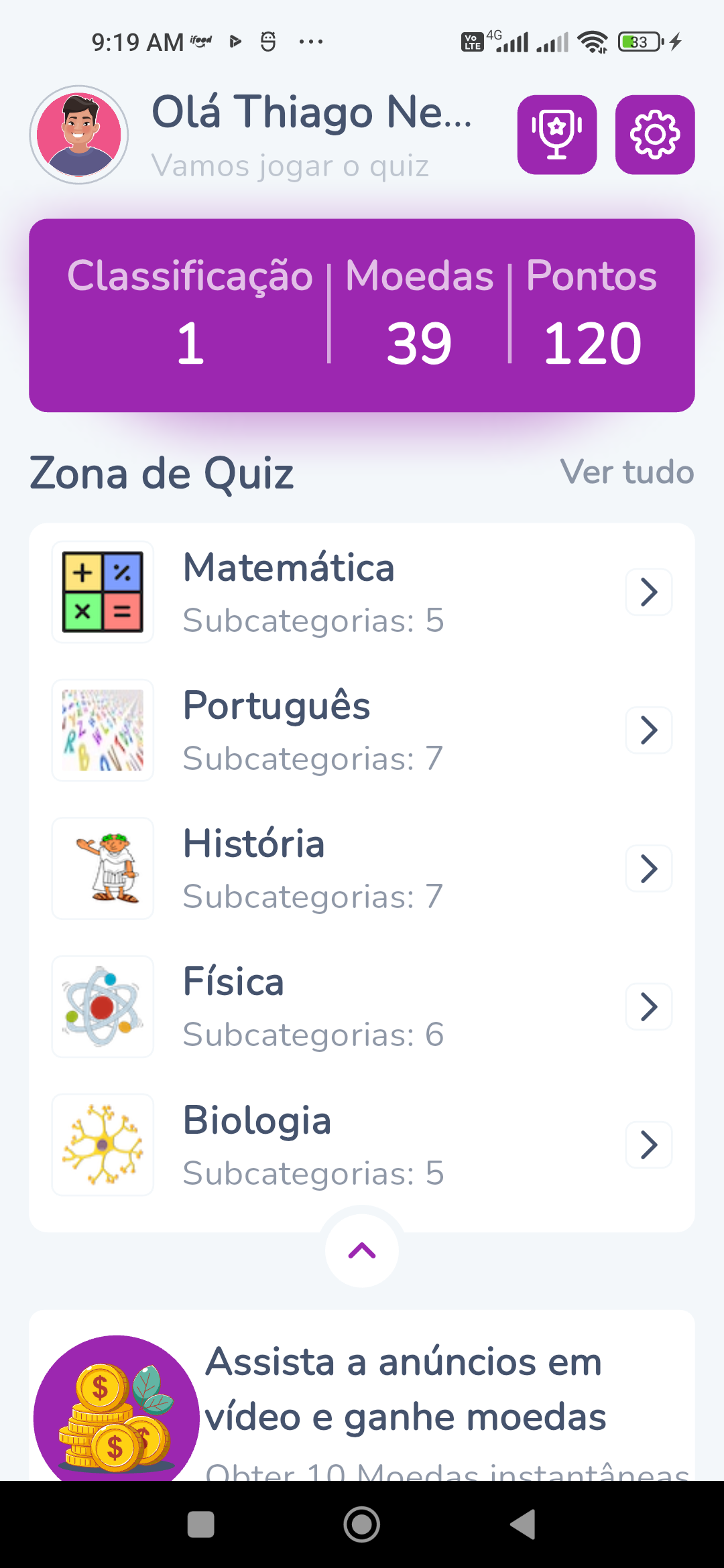Screen dimensions: 724x1568
Task: Expand História via its arrow button
Action: (648, 868)
